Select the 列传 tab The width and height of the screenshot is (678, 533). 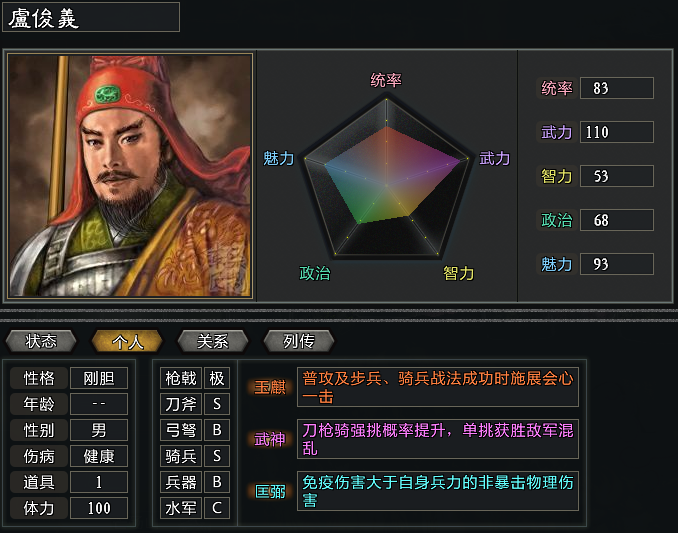pos(298,341)
